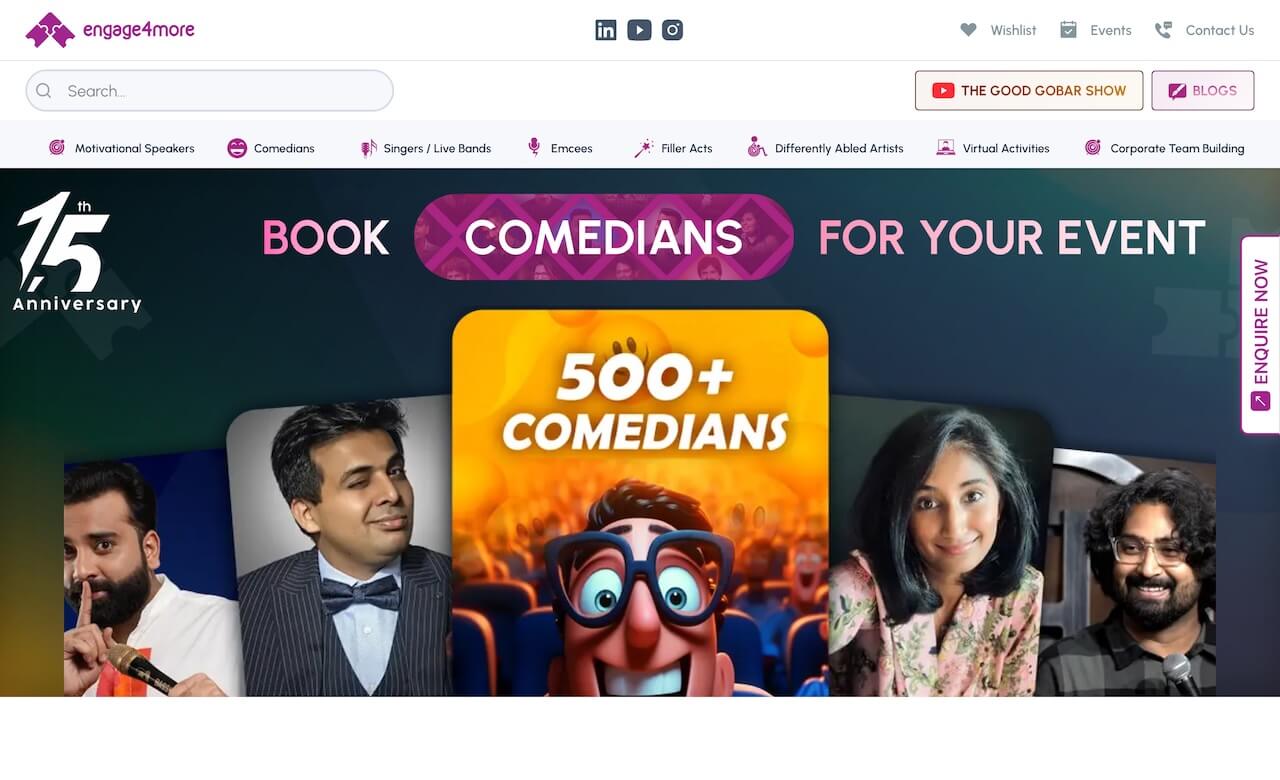Click the engage4more logo
Screen dimensions: 1280x780
point(110,30)
